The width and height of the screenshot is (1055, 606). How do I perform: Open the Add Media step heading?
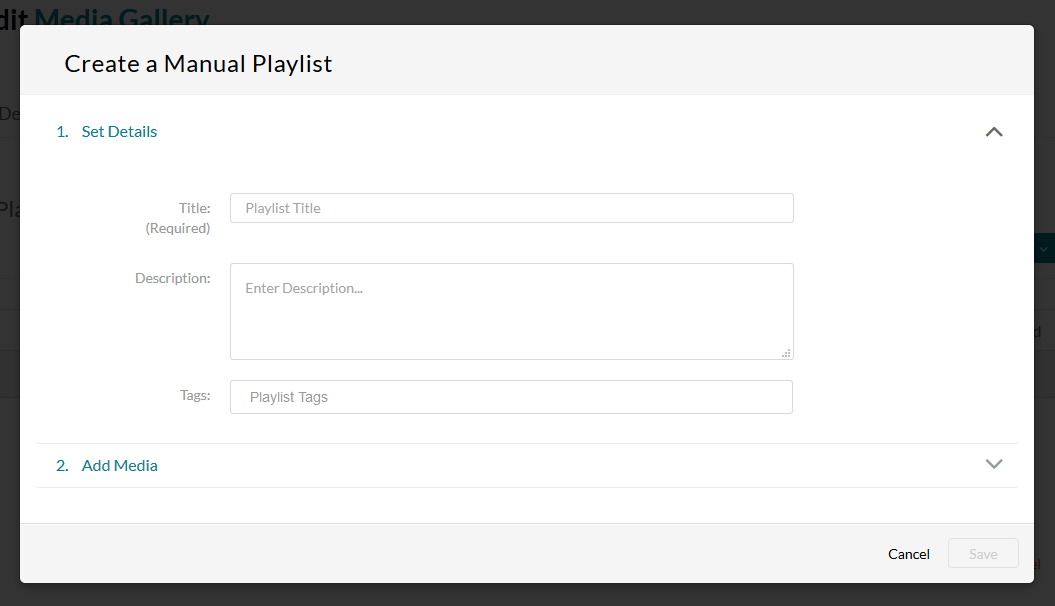point(120,465)
